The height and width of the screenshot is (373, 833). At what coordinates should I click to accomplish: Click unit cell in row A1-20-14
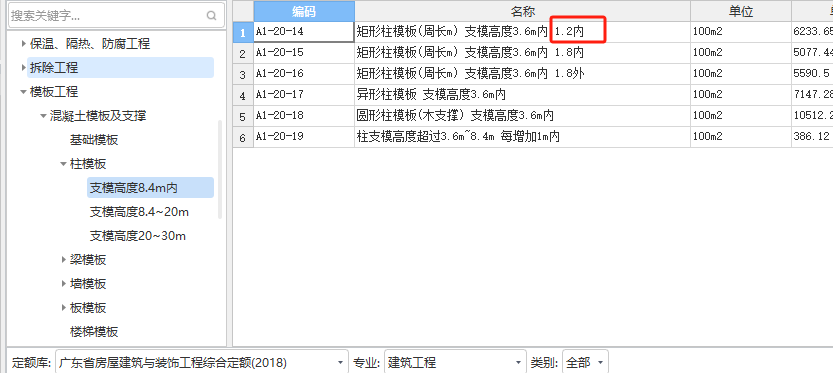[x=741, y=32]
